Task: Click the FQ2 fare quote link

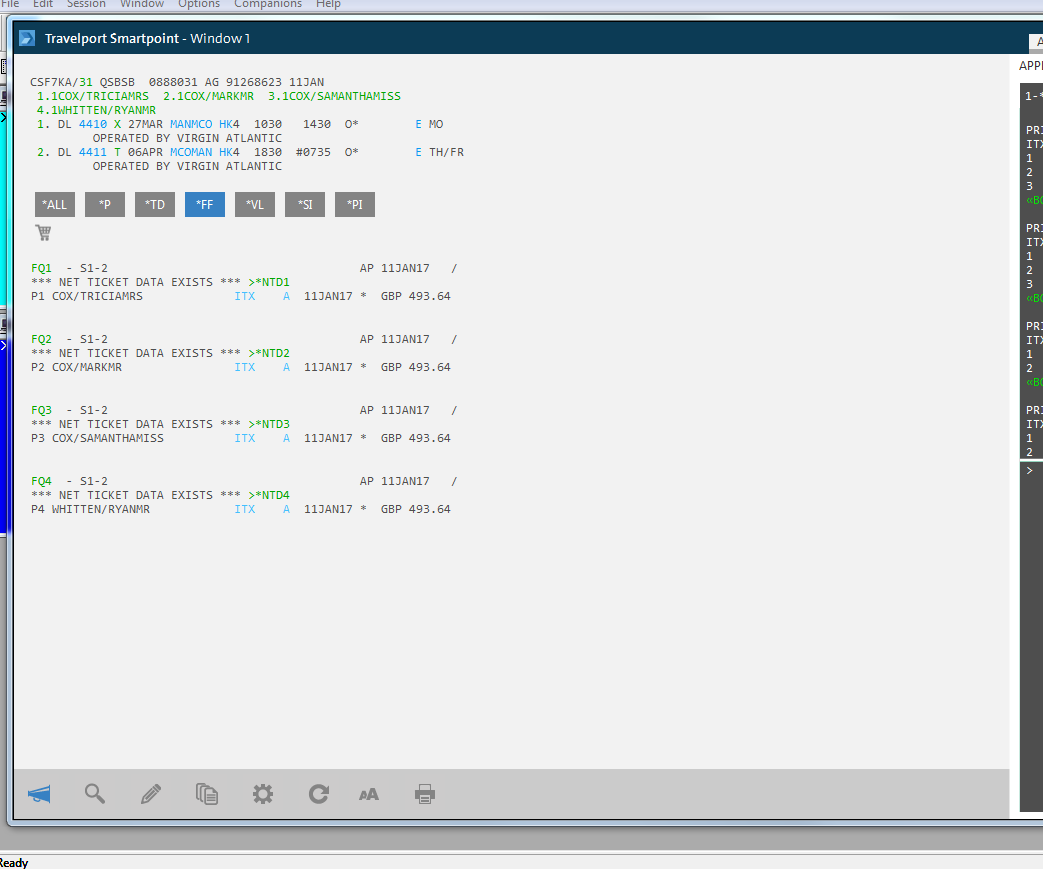Action: (41, 339)
